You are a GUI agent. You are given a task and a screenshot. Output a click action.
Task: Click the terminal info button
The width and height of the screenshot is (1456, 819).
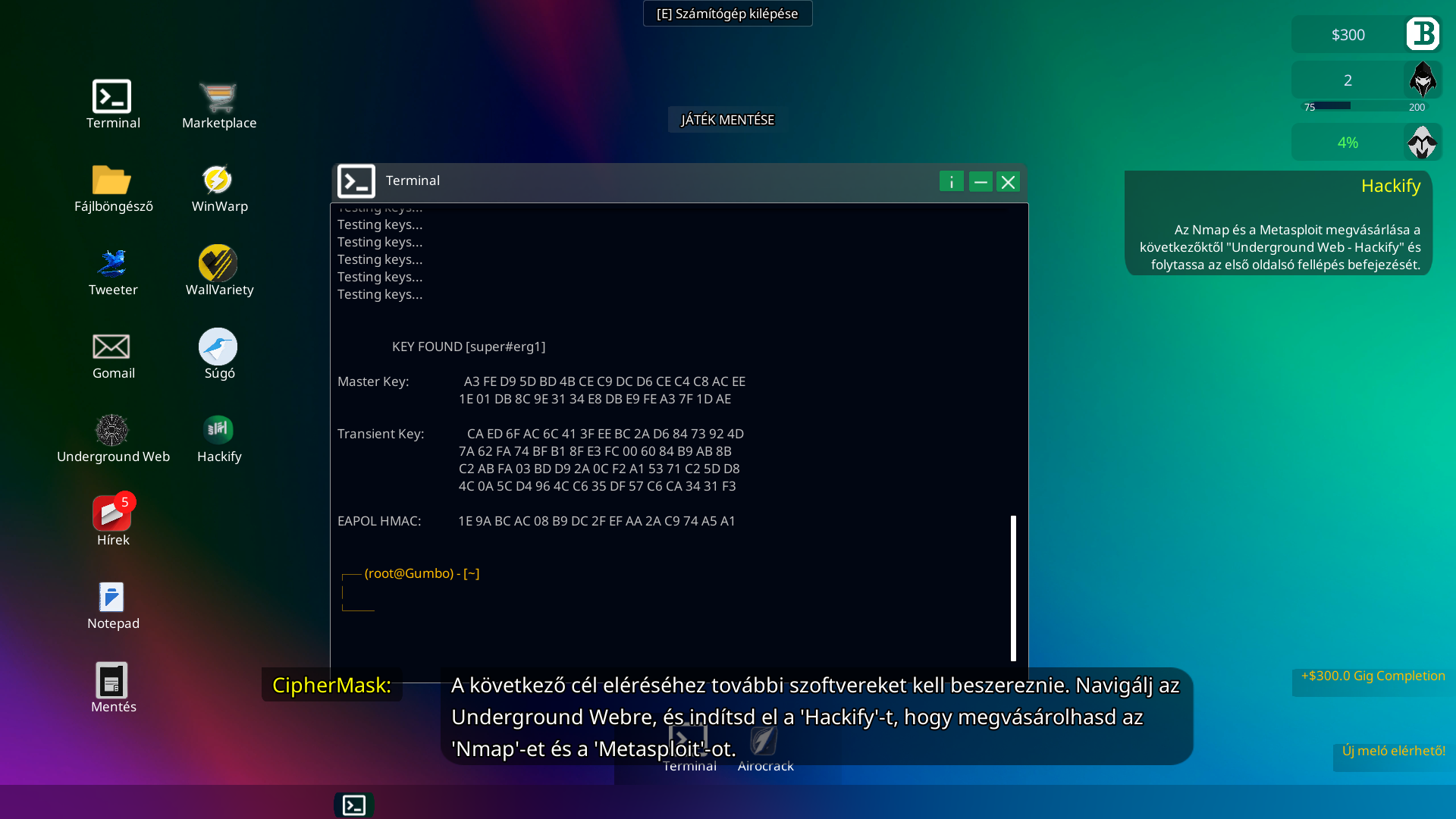click(x=951, y=182)
